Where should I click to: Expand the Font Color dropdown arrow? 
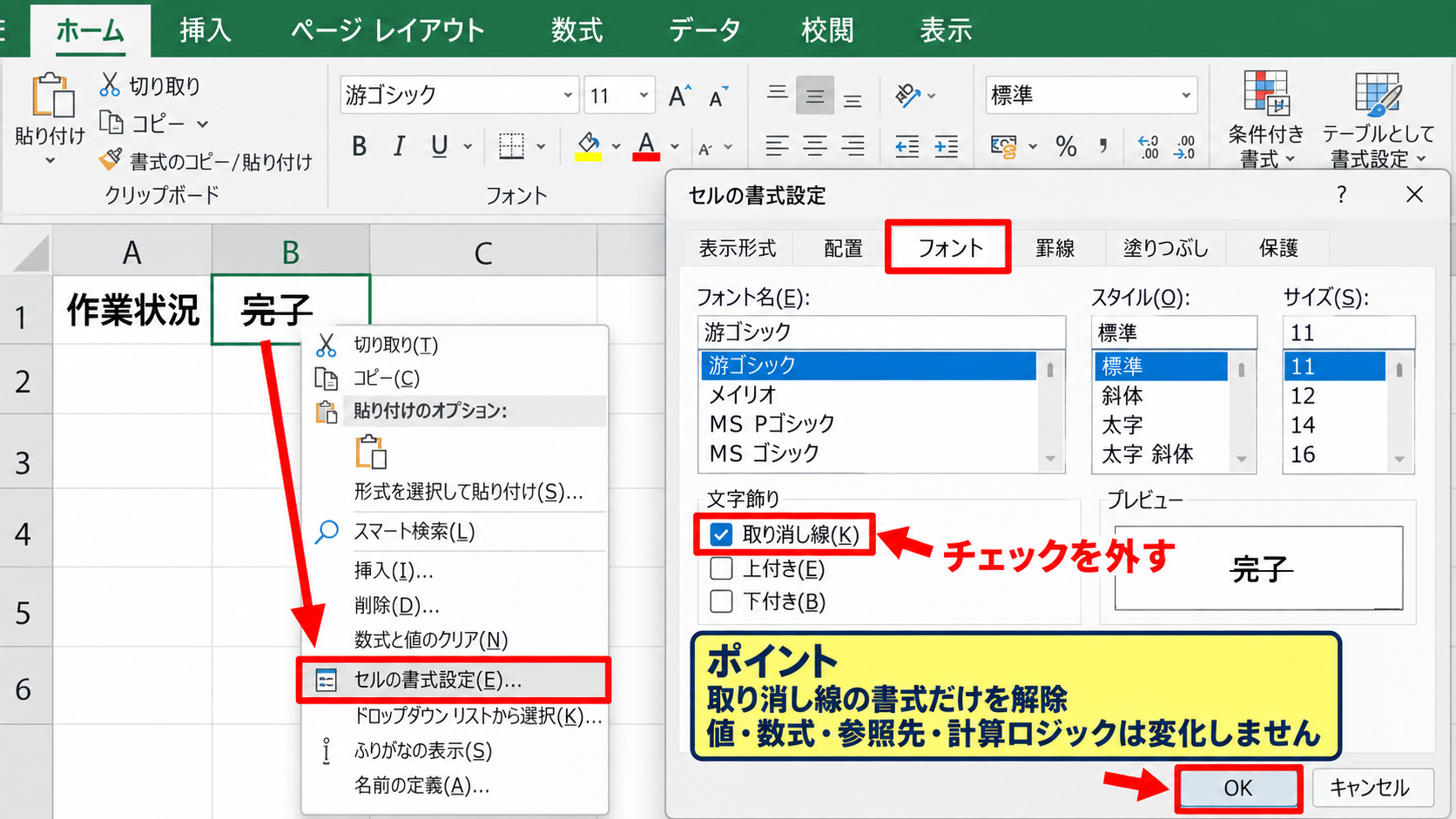click(674, 146)
